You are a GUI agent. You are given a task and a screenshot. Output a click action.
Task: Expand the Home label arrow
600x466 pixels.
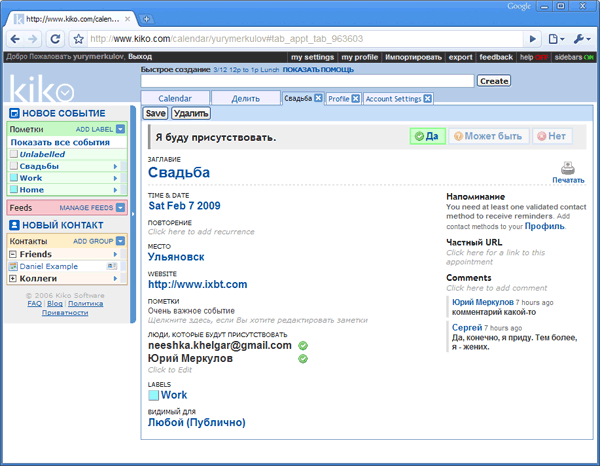[x=115, y=190]
